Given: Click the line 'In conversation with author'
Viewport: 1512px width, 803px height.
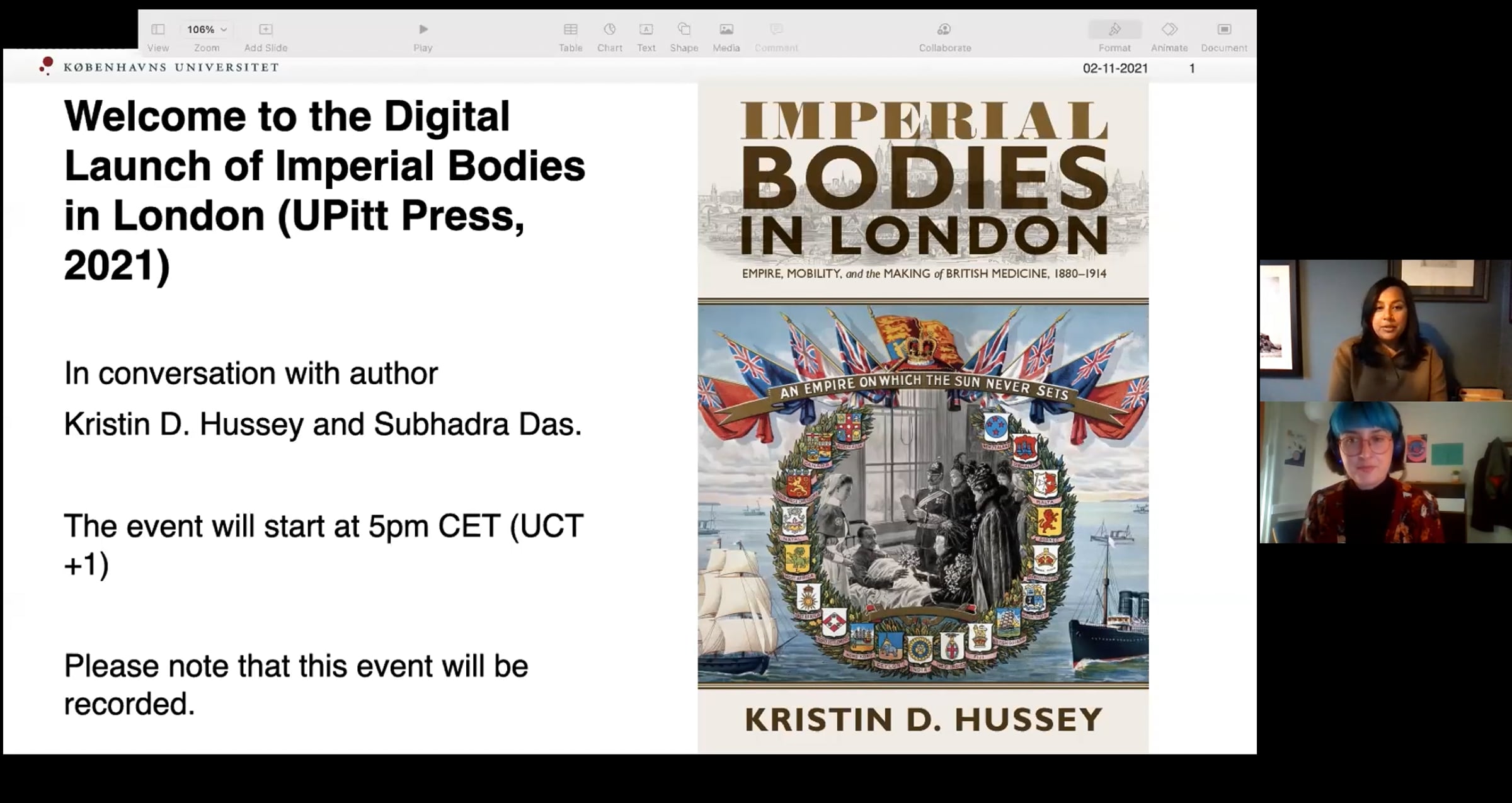Looking at the screenshot, I should tap(251, 373).
